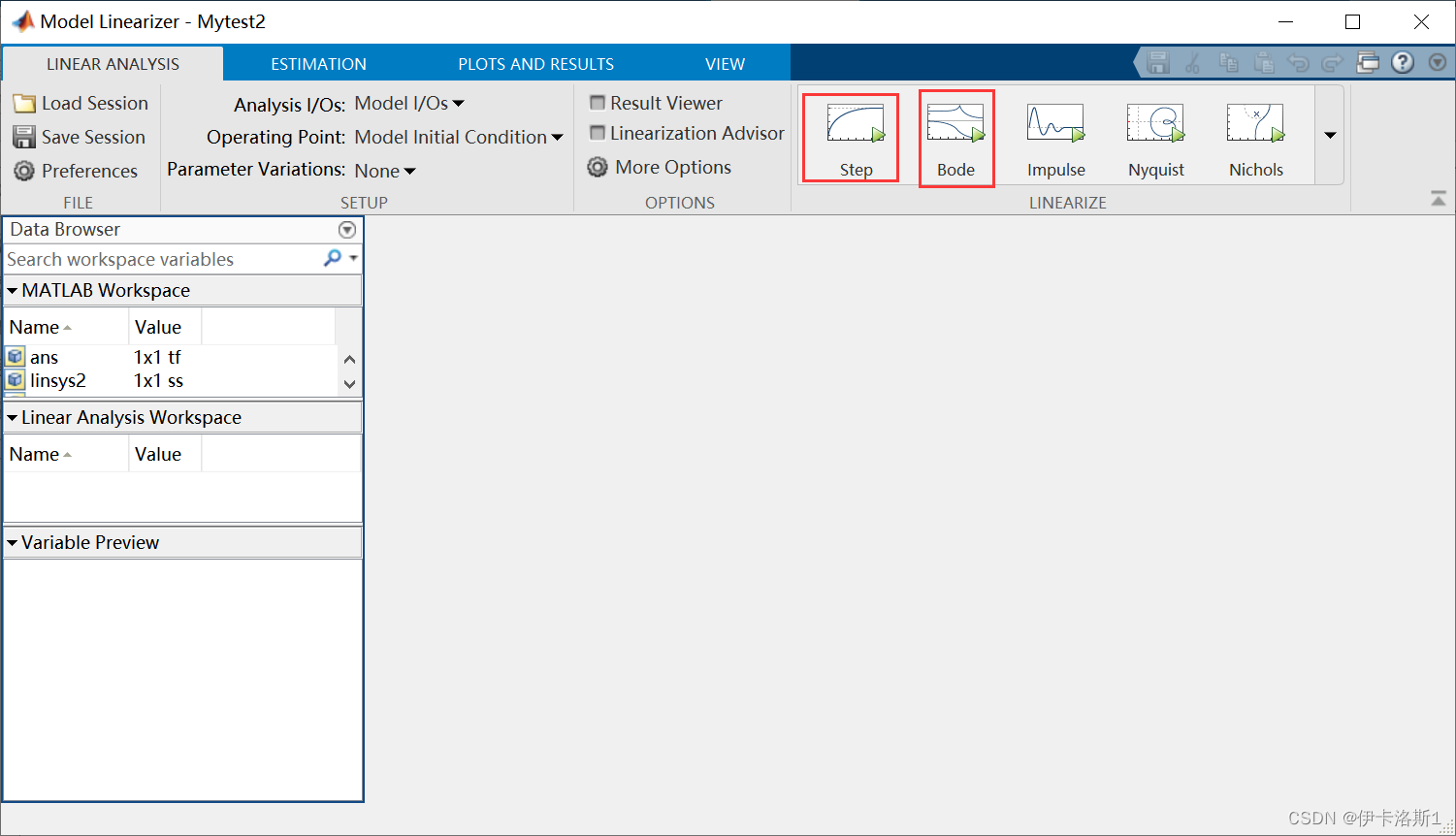Select the ans variable row
1456x836 pixels.
tap(171, 357)
